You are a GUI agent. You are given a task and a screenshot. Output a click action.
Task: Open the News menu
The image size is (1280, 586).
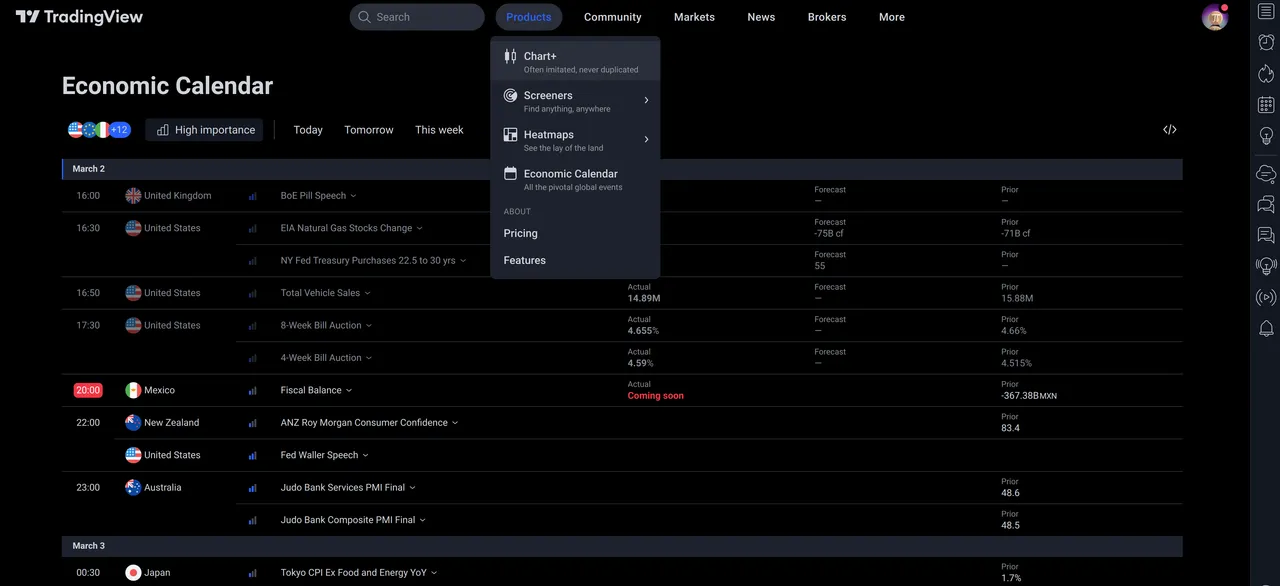pyautogui.click(x=761, y=17)
